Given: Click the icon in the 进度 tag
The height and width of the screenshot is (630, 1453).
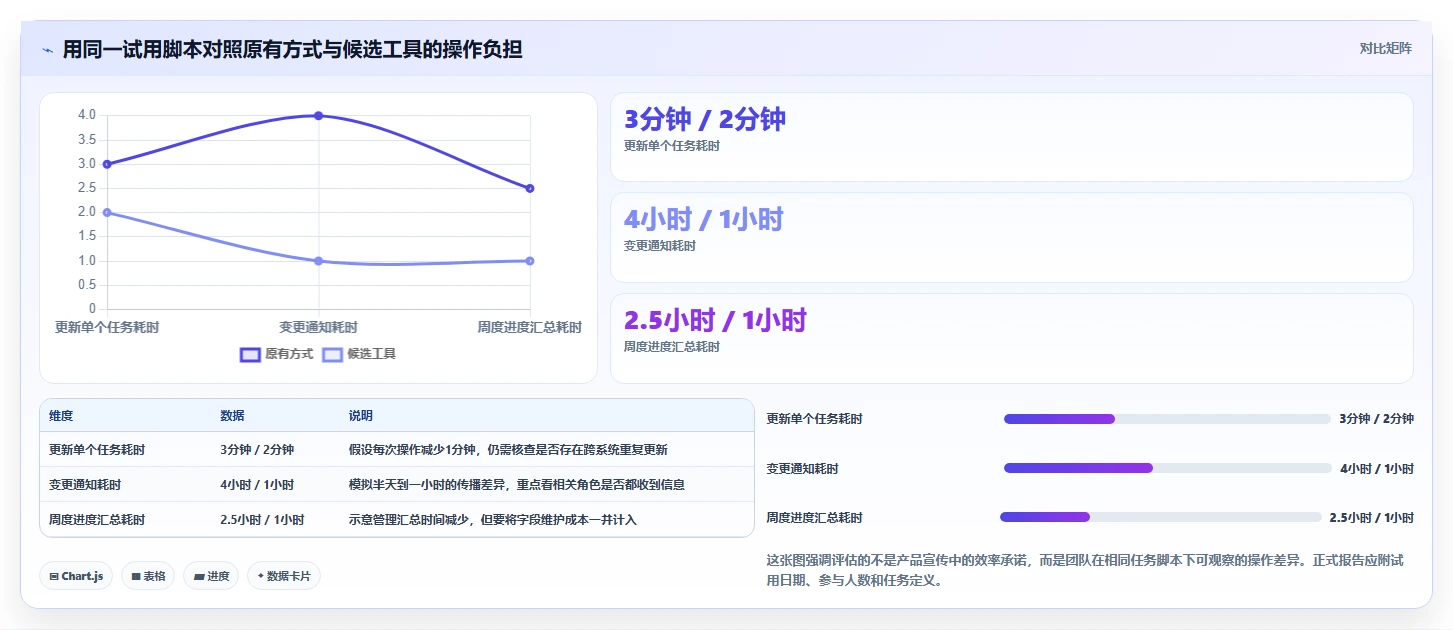Looking at the screenshot, I should point(199,576).
